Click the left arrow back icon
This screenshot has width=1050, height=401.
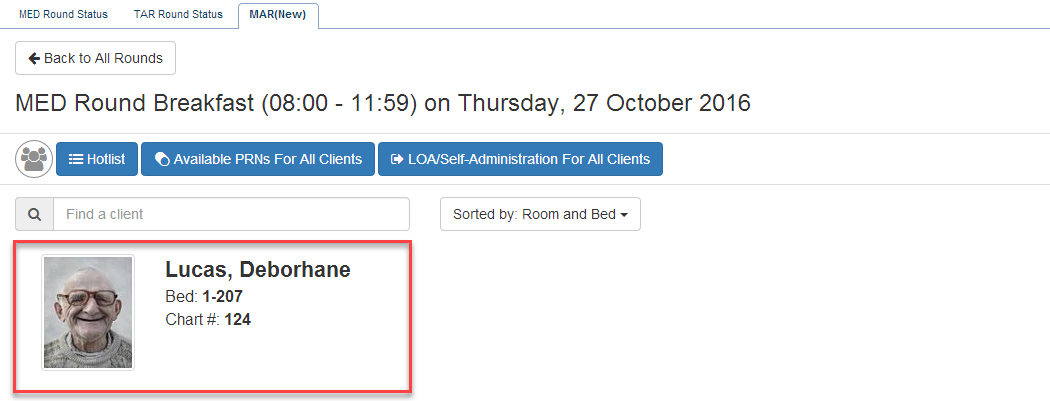pyautogui.click(x=34, y=58)
